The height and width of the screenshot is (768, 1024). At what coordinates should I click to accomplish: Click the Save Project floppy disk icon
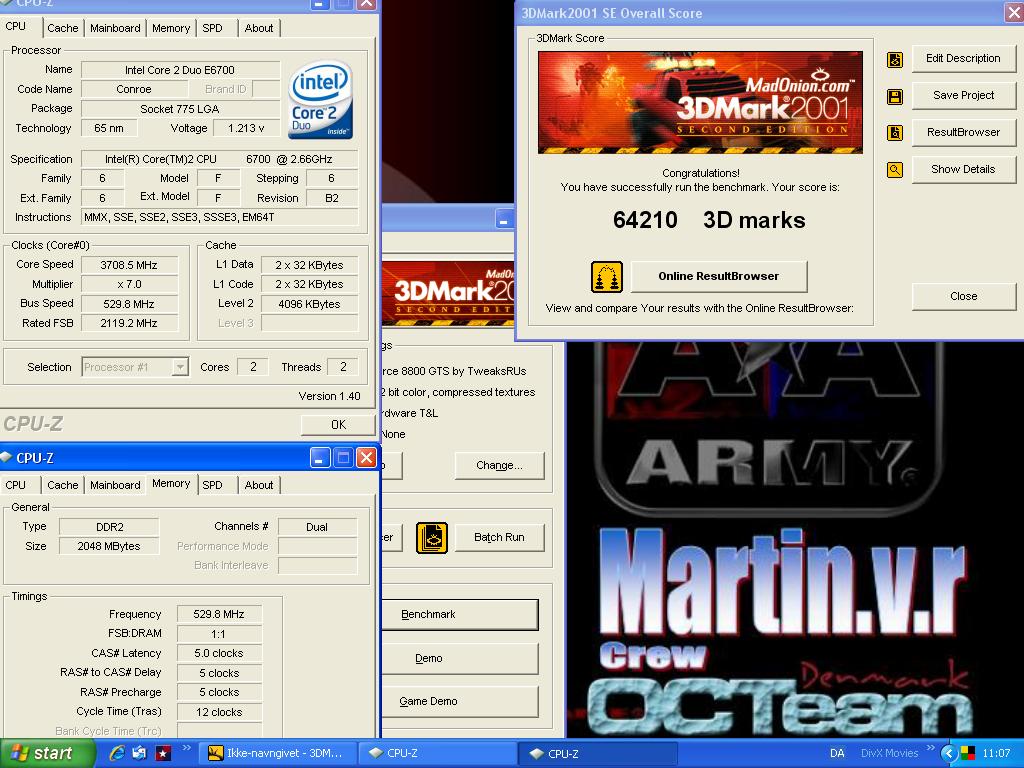[895, 97]
